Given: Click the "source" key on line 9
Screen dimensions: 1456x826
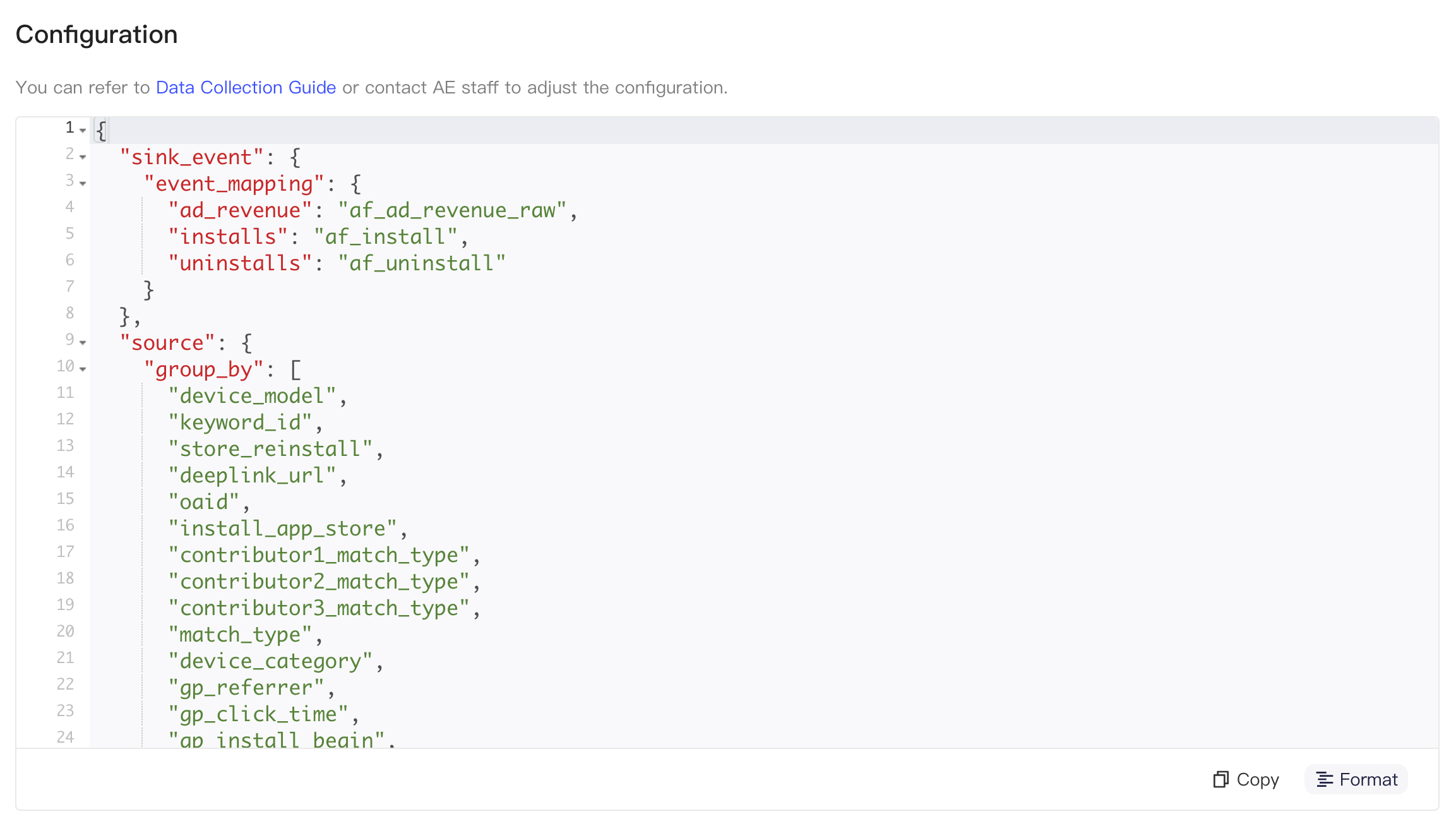Looking at the screenshot, I should click(x=167, y=342).
